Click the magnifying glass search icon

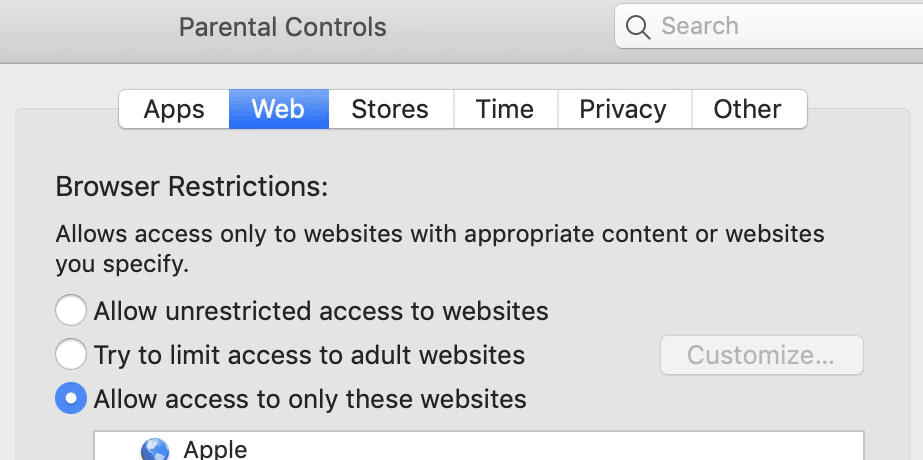tap(638, 27)
